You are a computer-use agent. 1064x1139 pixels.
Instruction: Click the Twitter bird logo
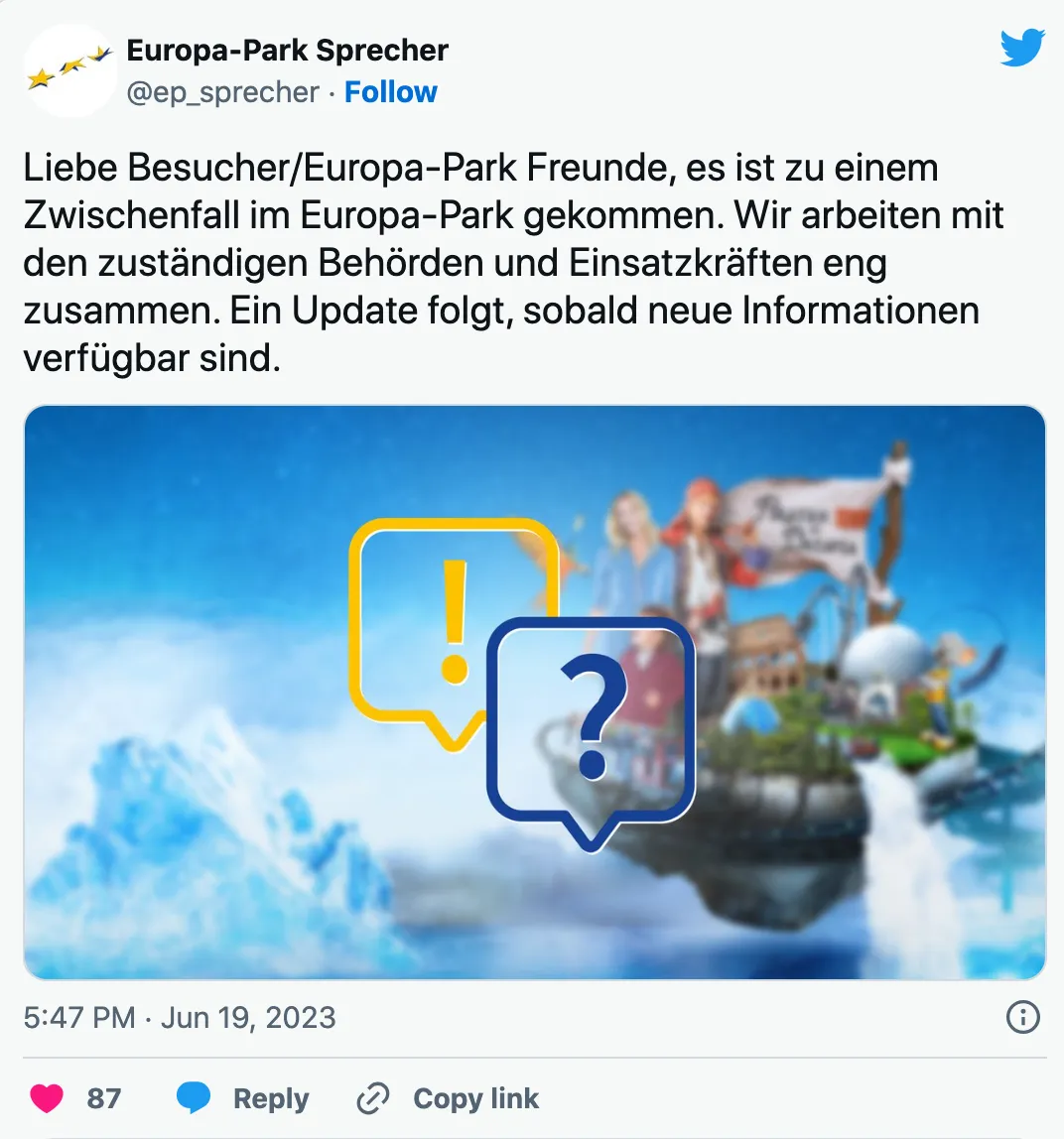[x=1022, y=48]
